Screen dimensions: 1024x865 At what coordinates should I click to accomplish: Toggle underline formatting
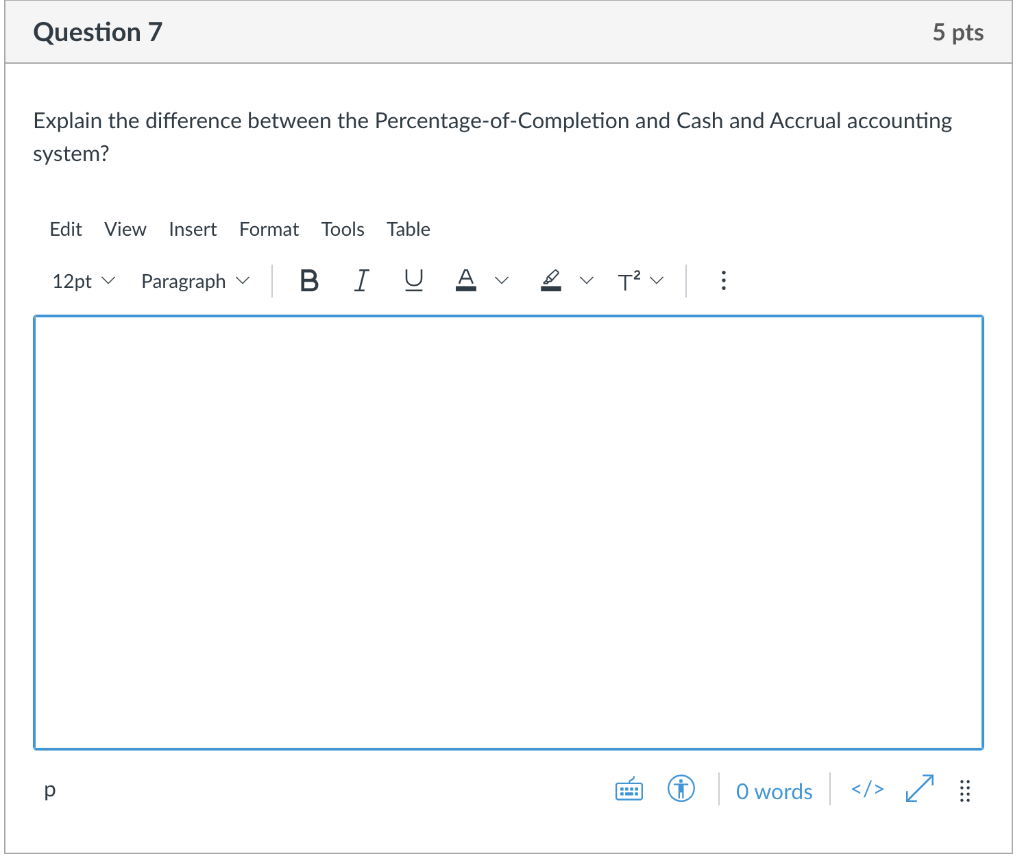click(413, 281)
